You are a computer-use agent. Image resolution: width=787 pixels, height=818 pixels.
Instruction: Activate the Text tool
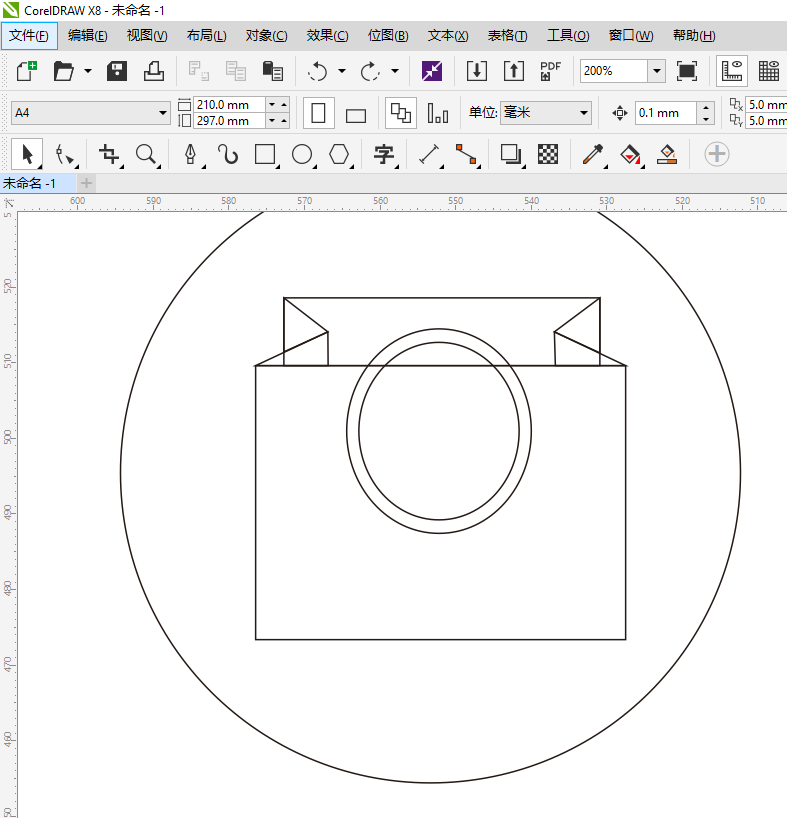383,154
